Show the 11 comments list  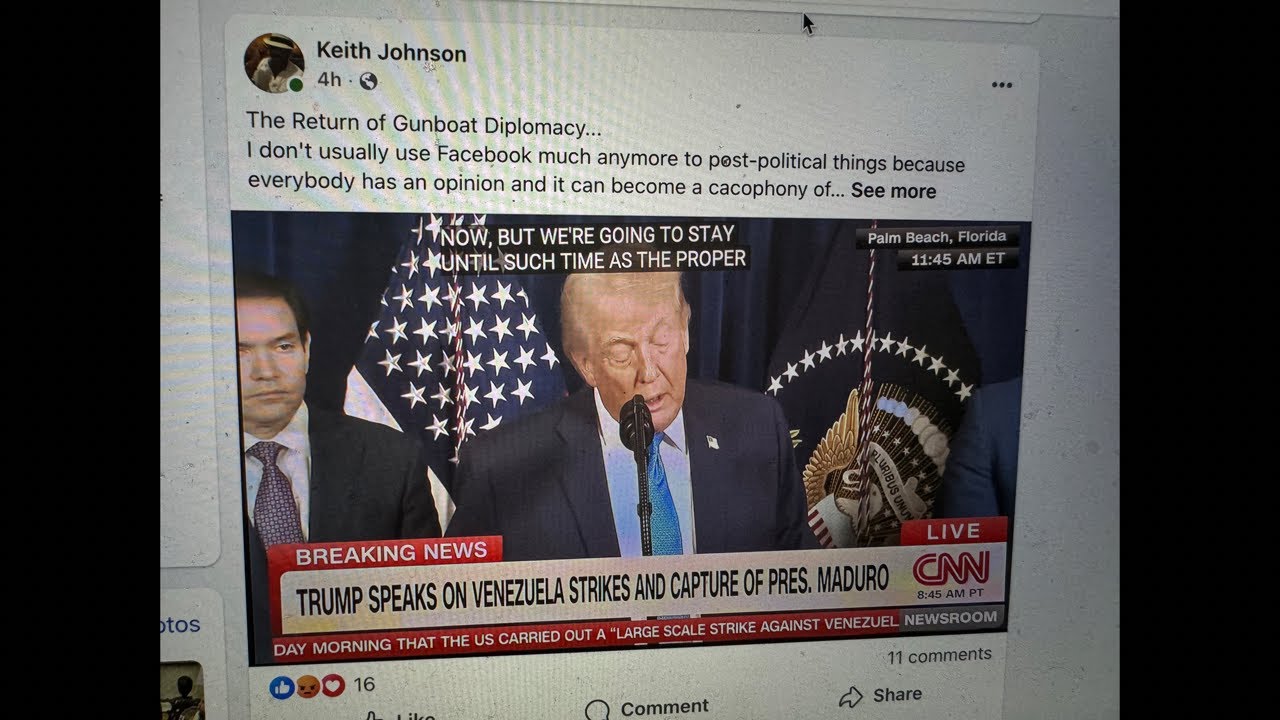coord(939,655)
